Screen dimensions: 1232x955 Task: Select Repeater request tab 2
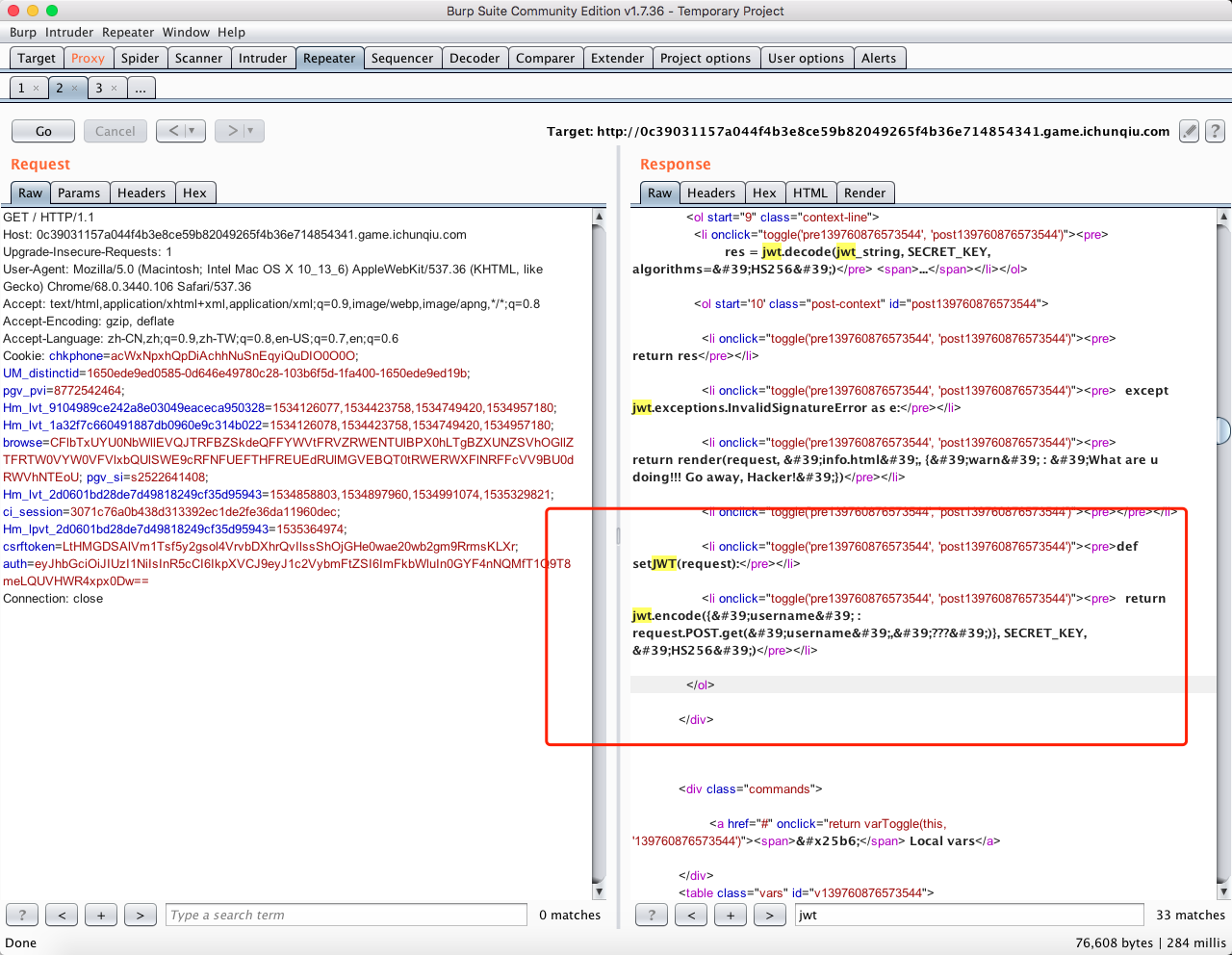tap(60, 88)
